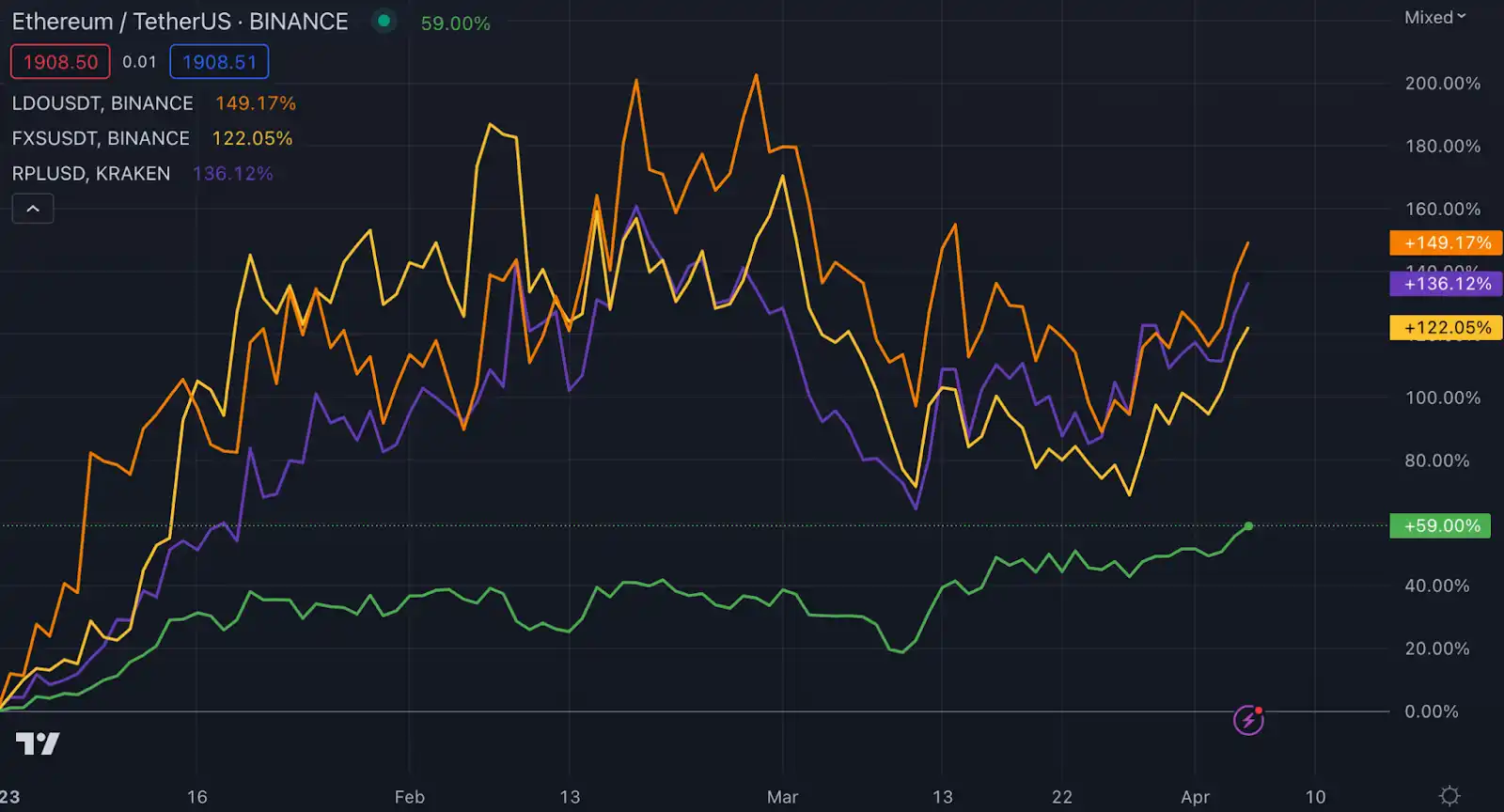Select the LDOUSDT, BINANCE legend entry
The width and height of the screenshot is (1504, 812).
(102, 103)
